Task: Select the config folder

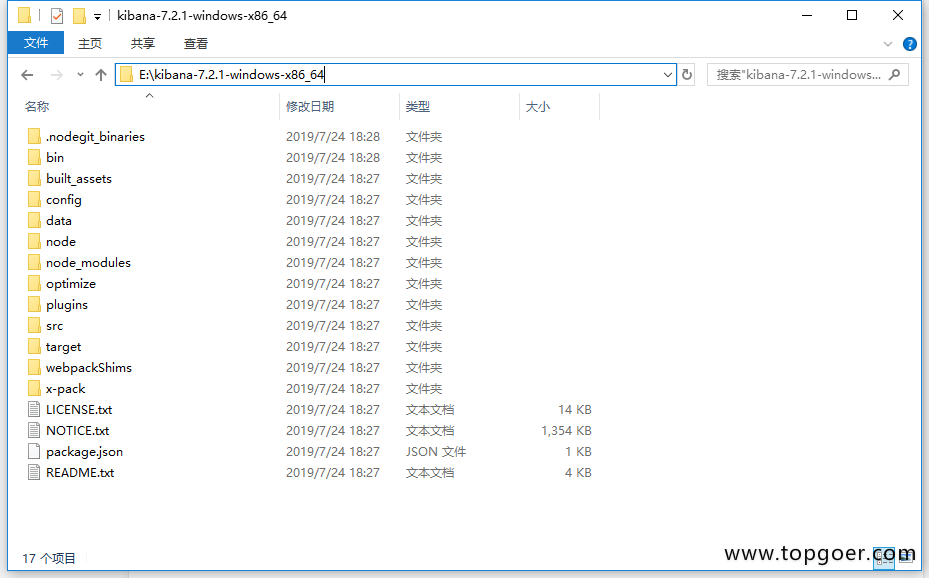Action: [x=63, y=200]
